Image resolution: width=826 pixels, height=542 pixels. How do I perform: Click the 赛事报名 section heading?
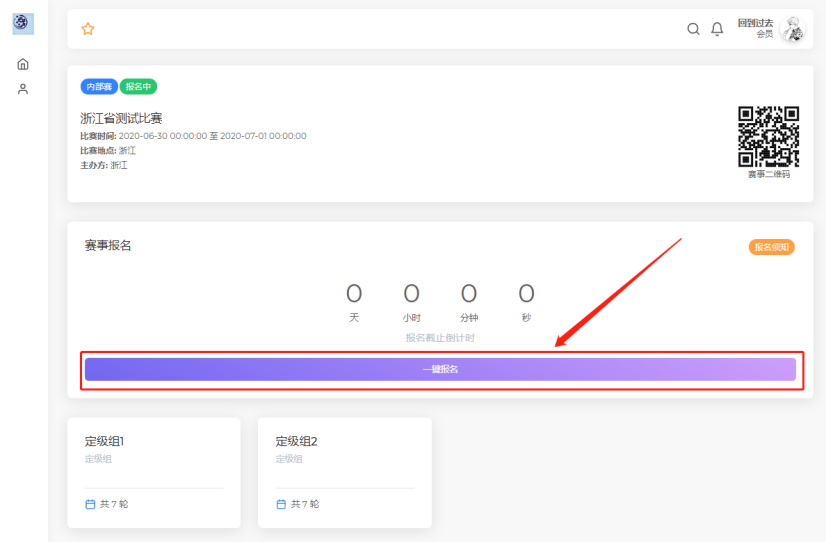pos(108,245)
